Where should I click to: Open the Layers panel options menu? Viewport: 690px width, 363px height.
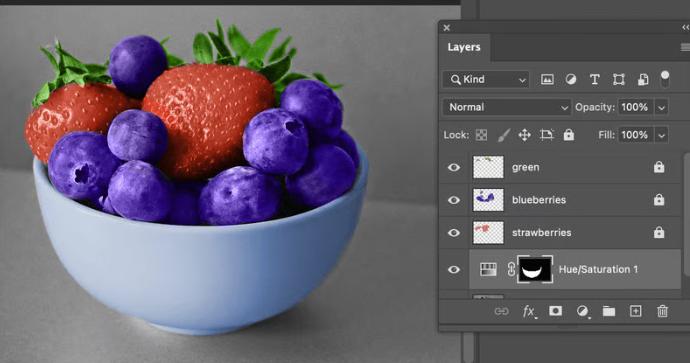(x=685, y=47)
